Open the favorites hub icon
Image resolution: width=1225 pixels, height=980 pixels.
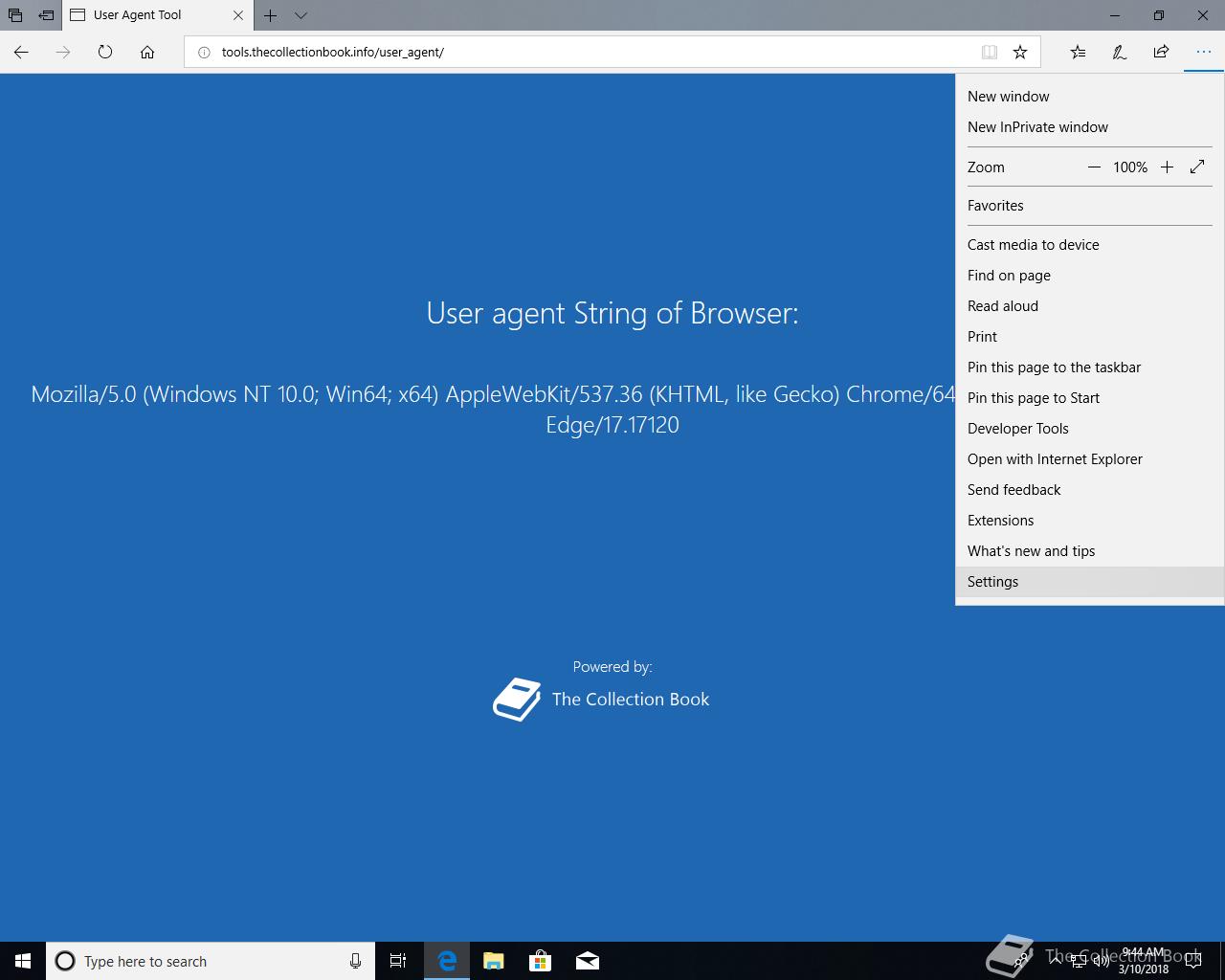point(1078,52)
